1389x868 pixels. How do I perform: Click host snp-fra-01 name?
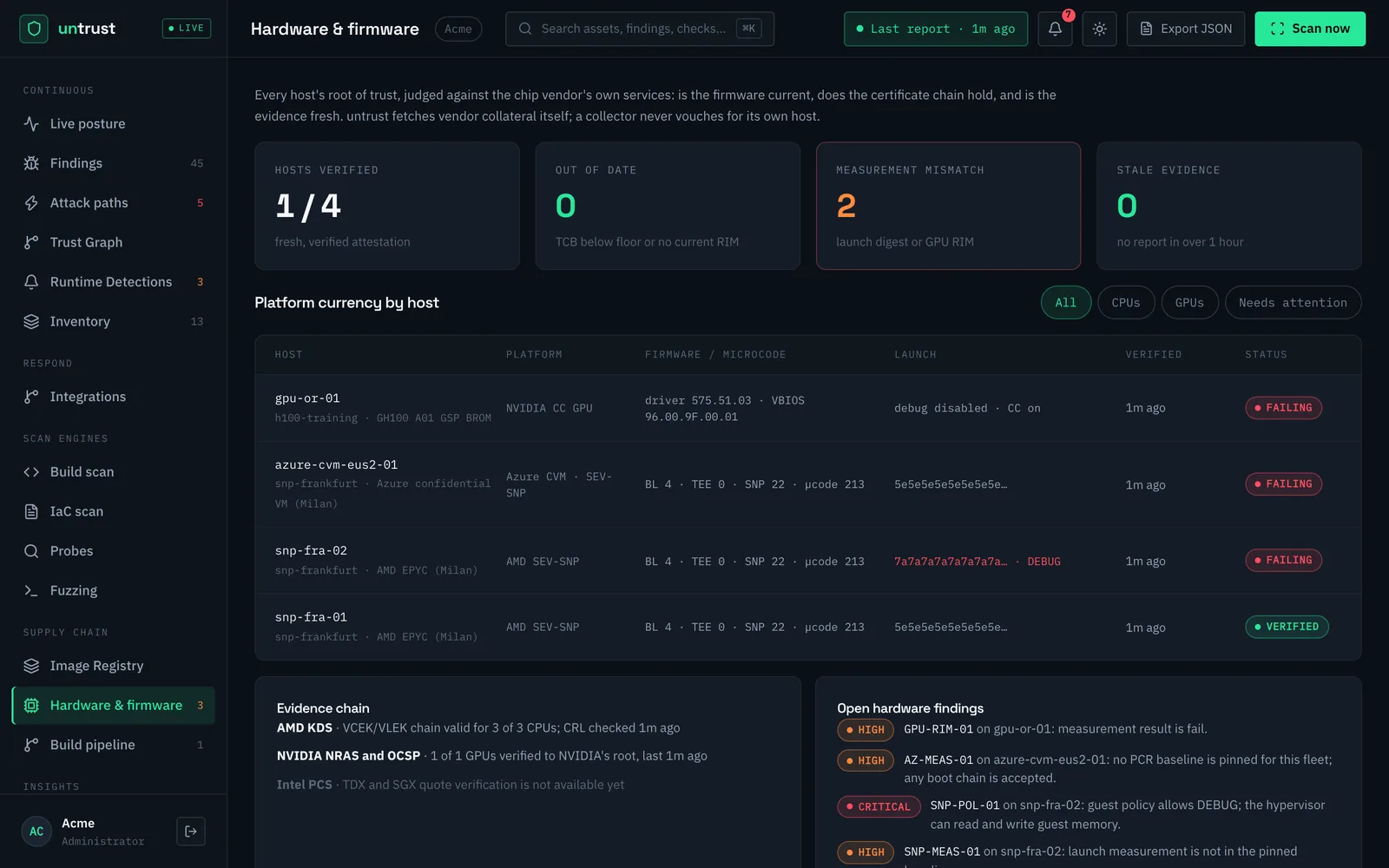pyautogui.click(x=311, y=617)
